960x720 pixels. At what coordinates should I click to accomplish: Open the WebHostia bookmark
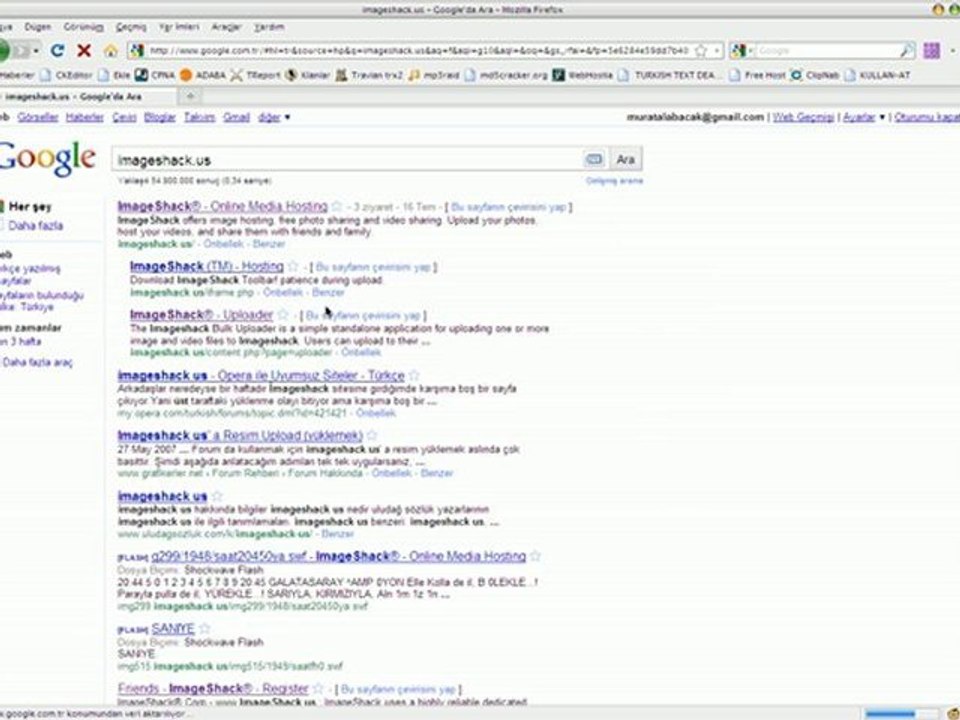click(x=583, y=75)
